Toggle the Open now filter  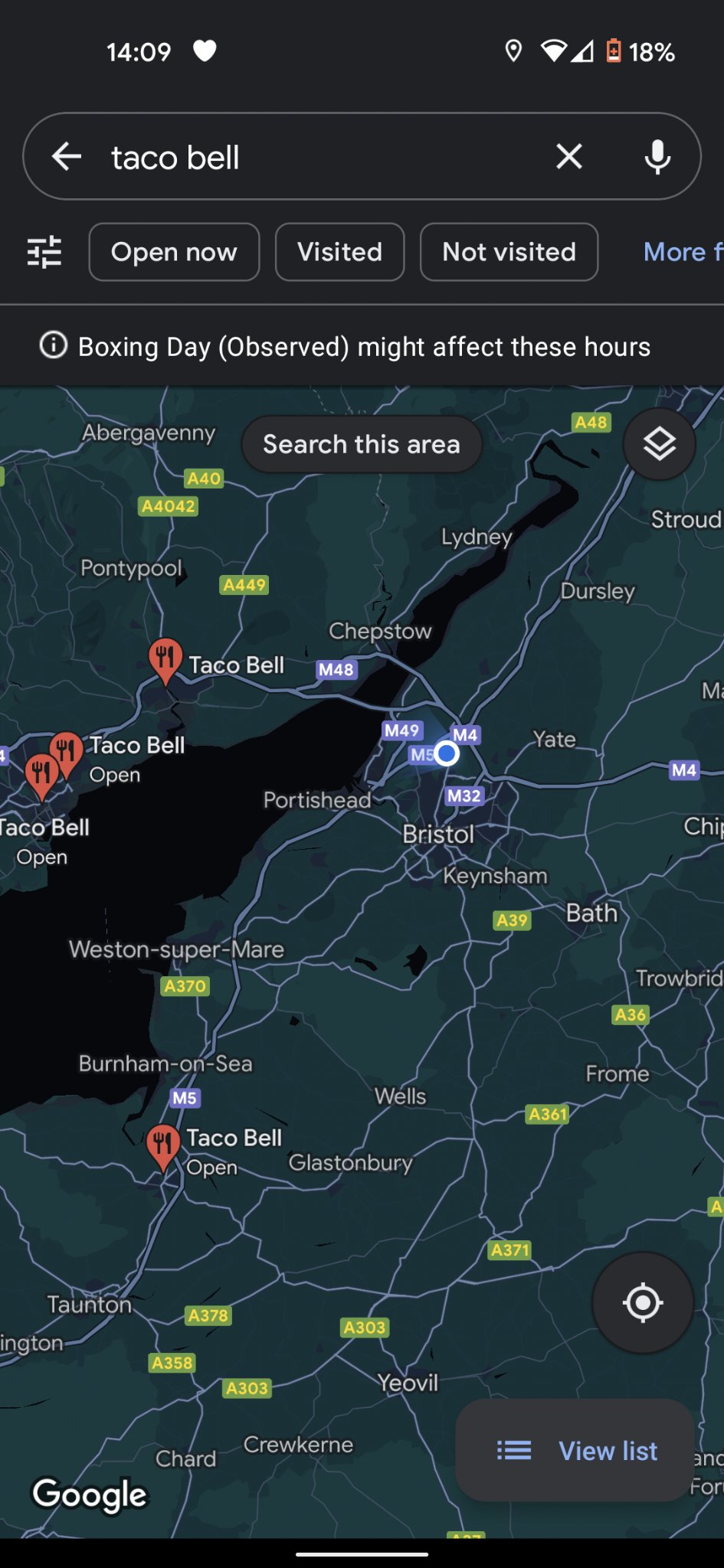(174, 252)
